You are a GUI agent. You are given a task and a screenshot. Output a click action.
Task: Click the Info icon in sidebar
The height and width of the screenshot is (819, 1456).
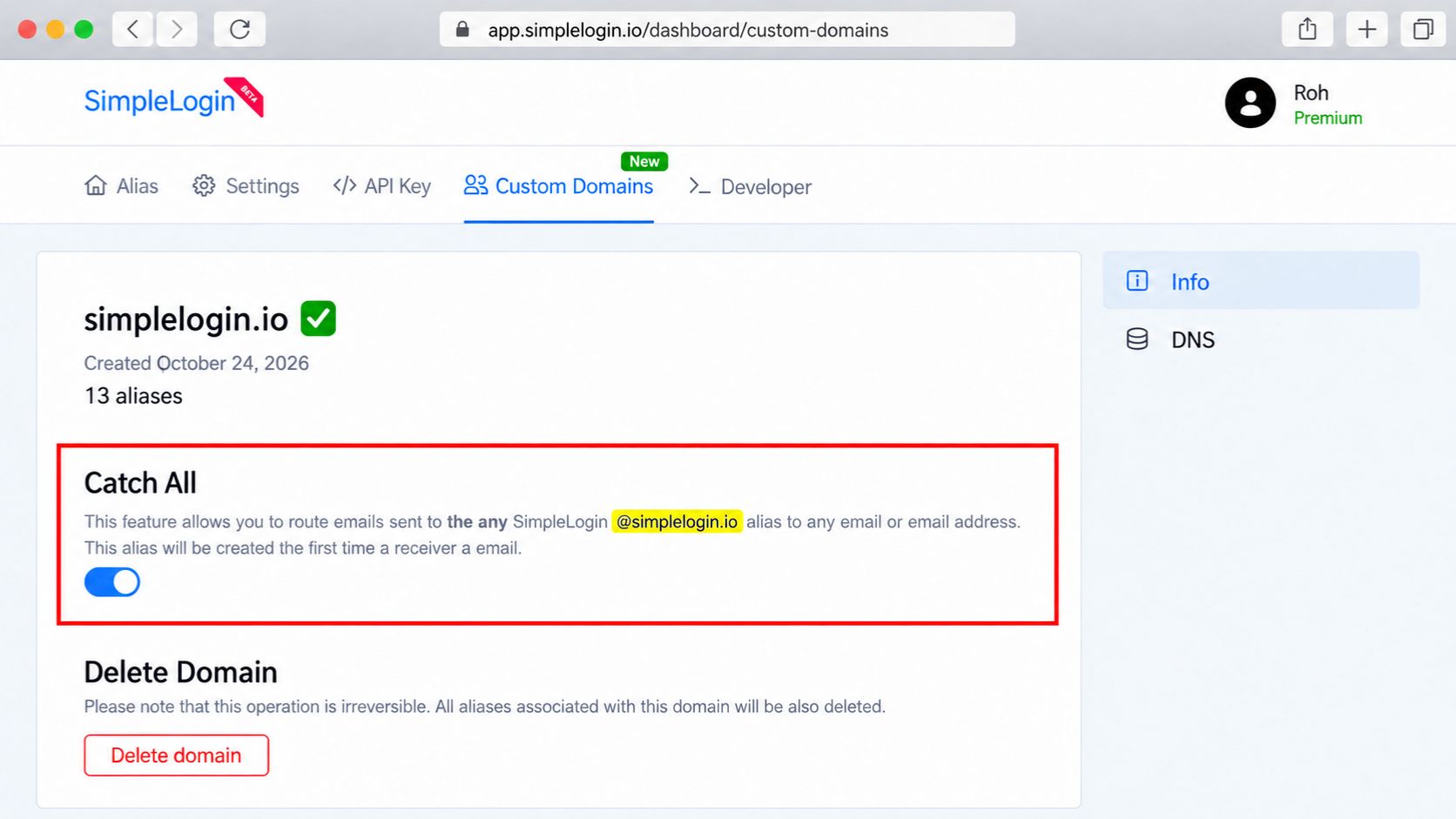(x=1137, y=280)
